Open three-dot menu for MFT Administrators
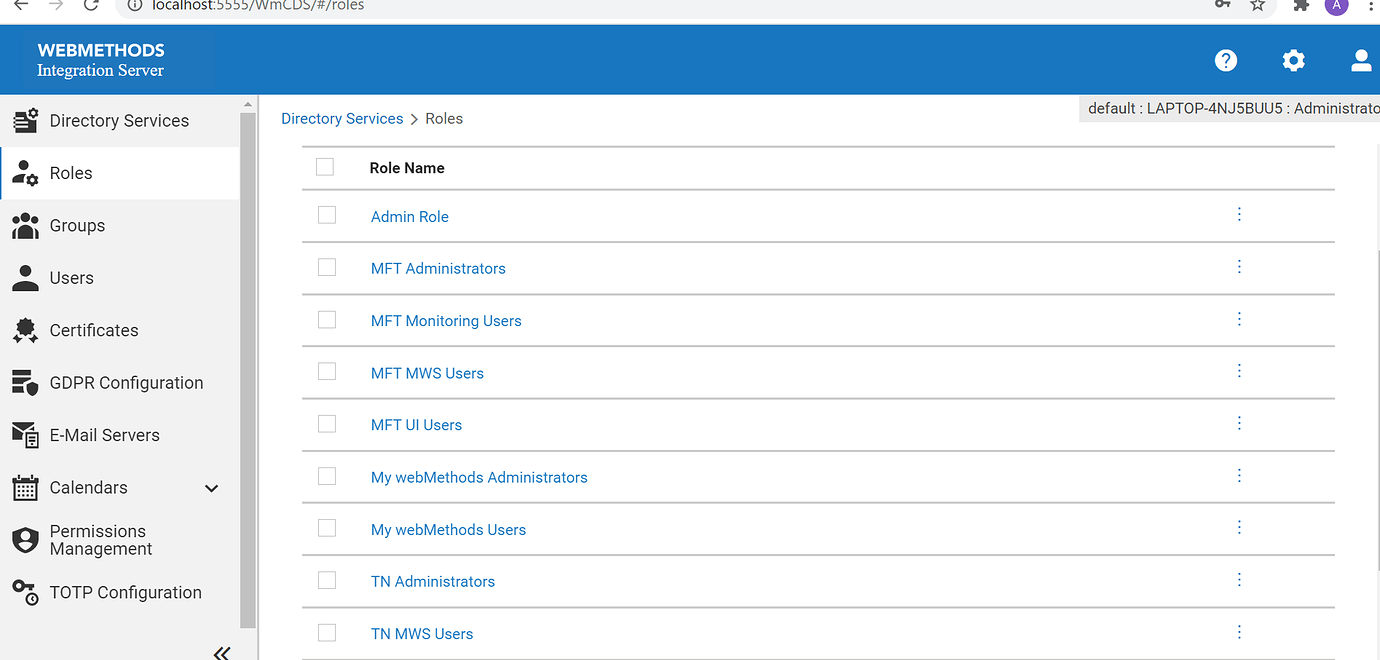 [1239, 267]
